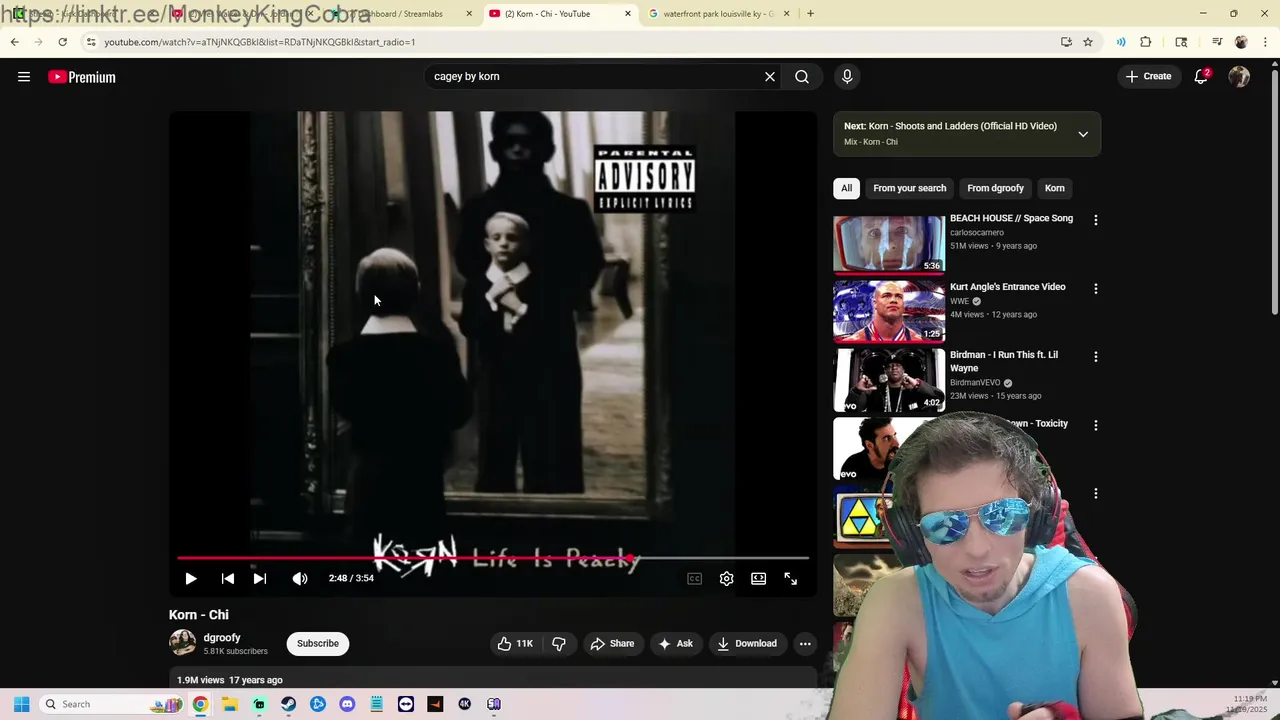The width and height of the screenshot is (1280, 720).
Task: Open YouTube notifications bell
Action: [x=1201, y=76]
